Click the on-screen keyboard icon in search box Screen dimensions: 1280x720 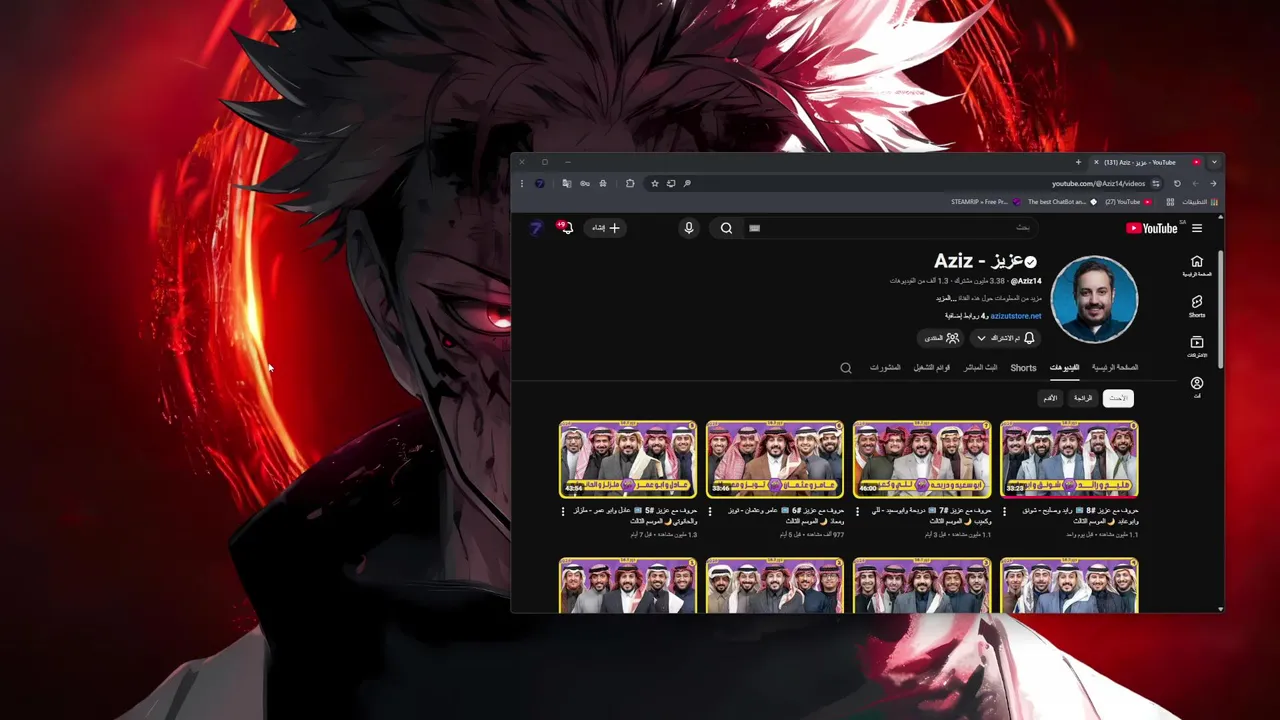[755, 228]
